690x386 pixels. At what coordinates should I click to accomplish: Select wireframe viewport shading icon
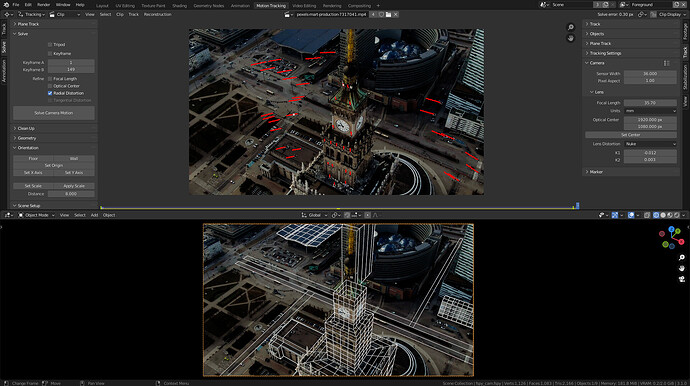[656, 215]
